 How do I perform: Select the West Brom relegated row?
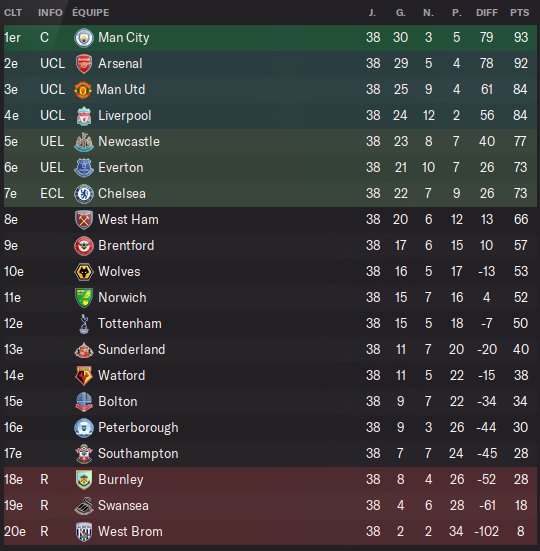[270, 532]
